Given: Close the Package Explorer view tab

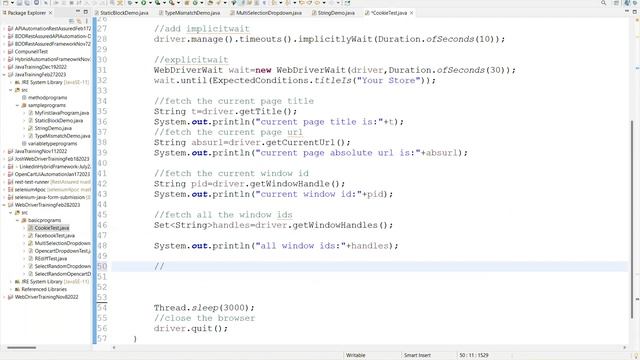Looking at the screenshot, I should 50,13.
